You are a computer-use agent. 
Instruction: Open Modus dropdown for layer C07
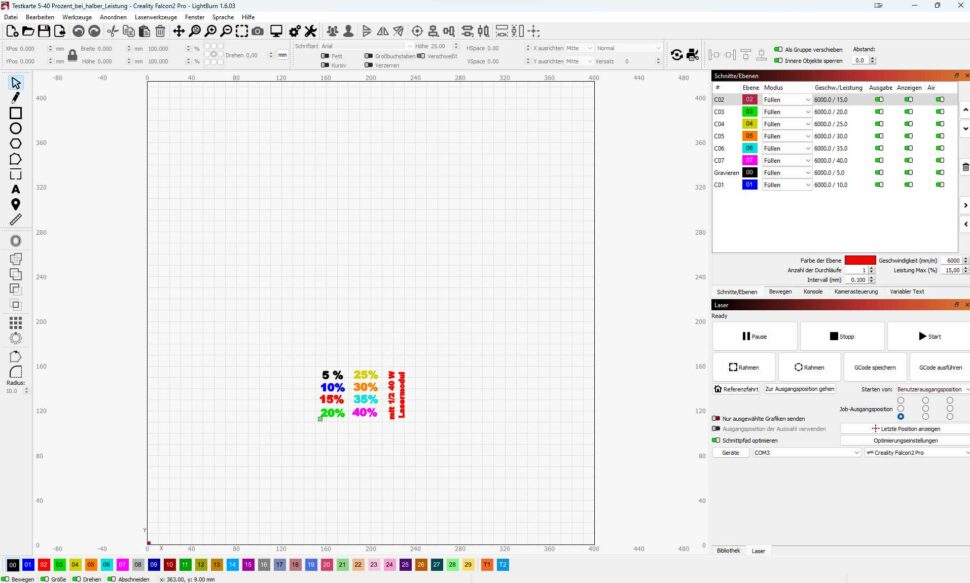[787, 160]
